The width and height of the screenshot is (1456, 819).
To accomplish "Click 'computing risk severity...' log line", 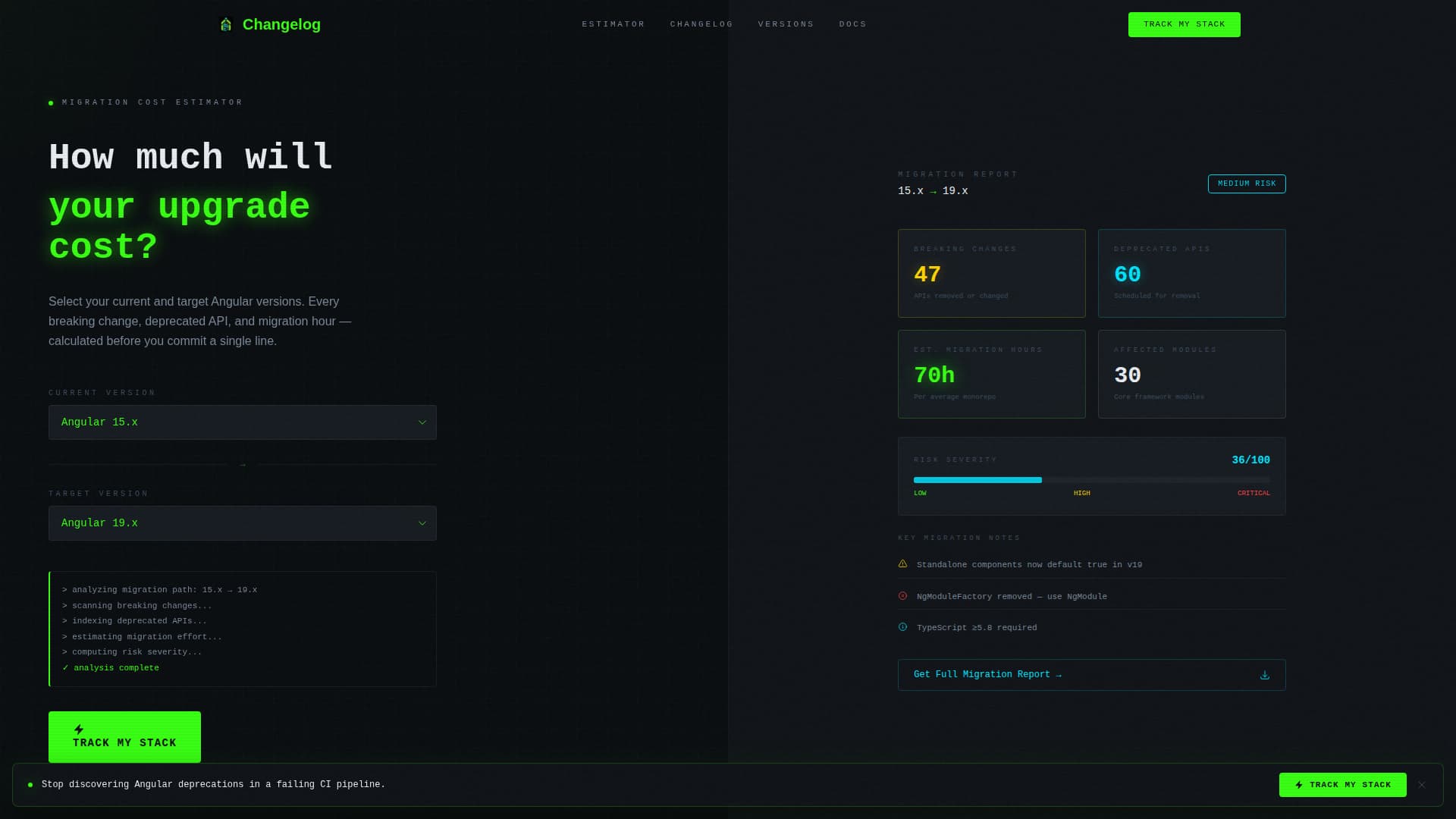I will coord(132,652).
